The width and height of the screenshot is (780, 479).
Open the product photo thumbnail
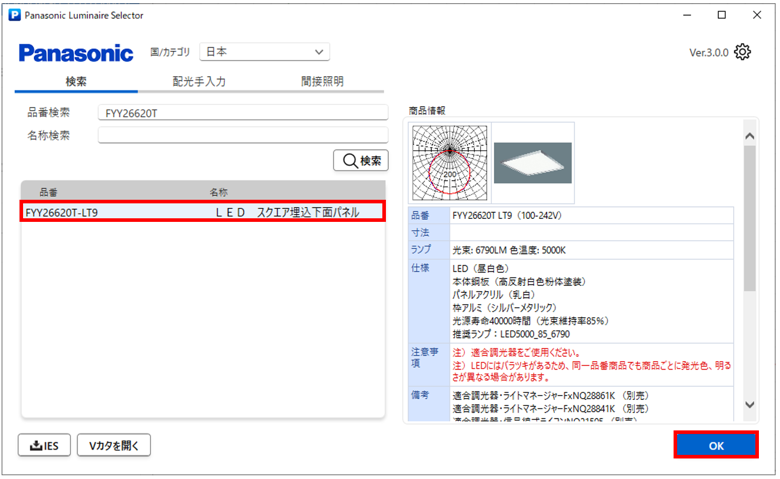point(533,160)
